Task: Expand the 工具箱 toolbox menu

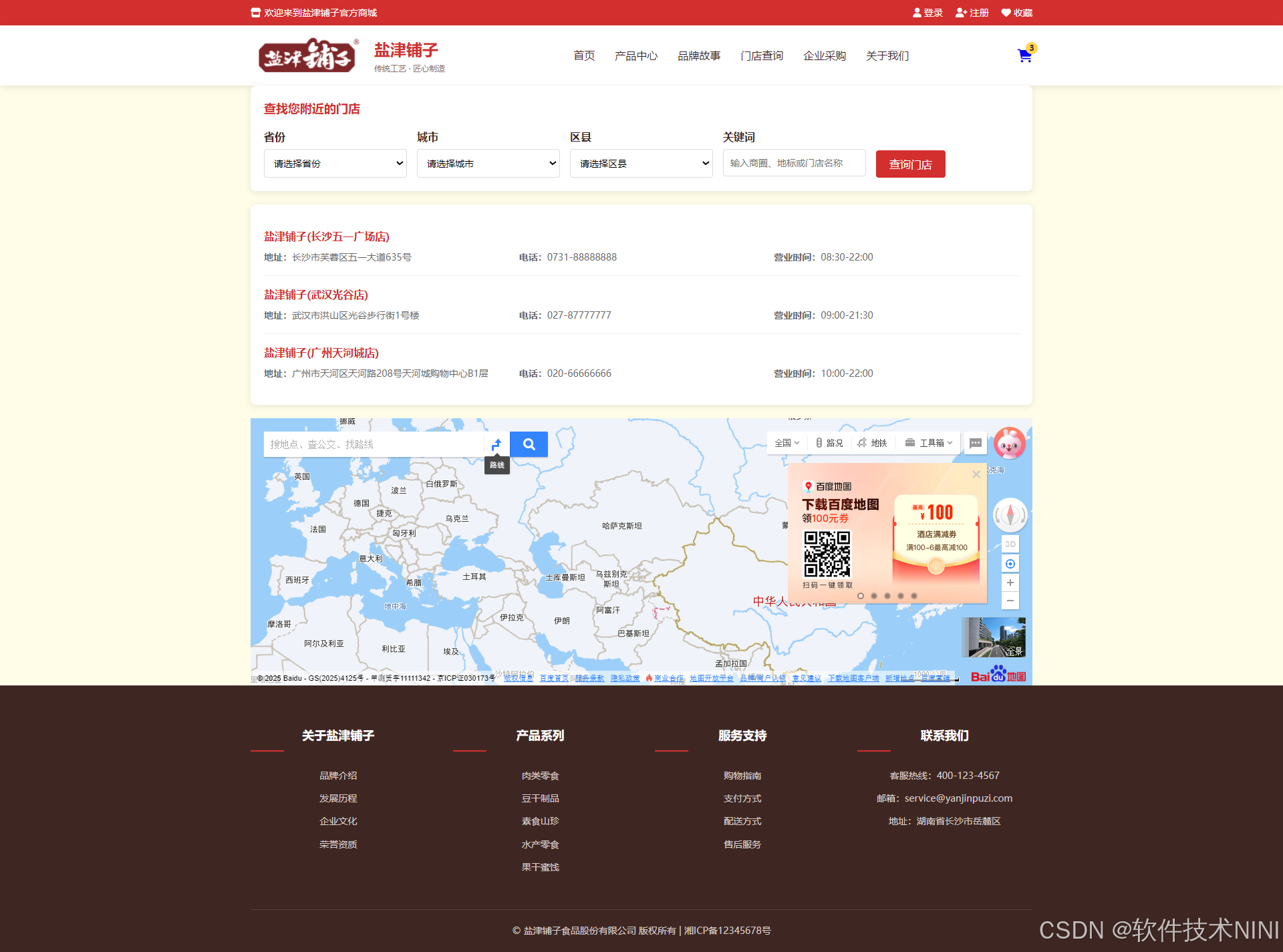Action: click(x=929, y=443)
